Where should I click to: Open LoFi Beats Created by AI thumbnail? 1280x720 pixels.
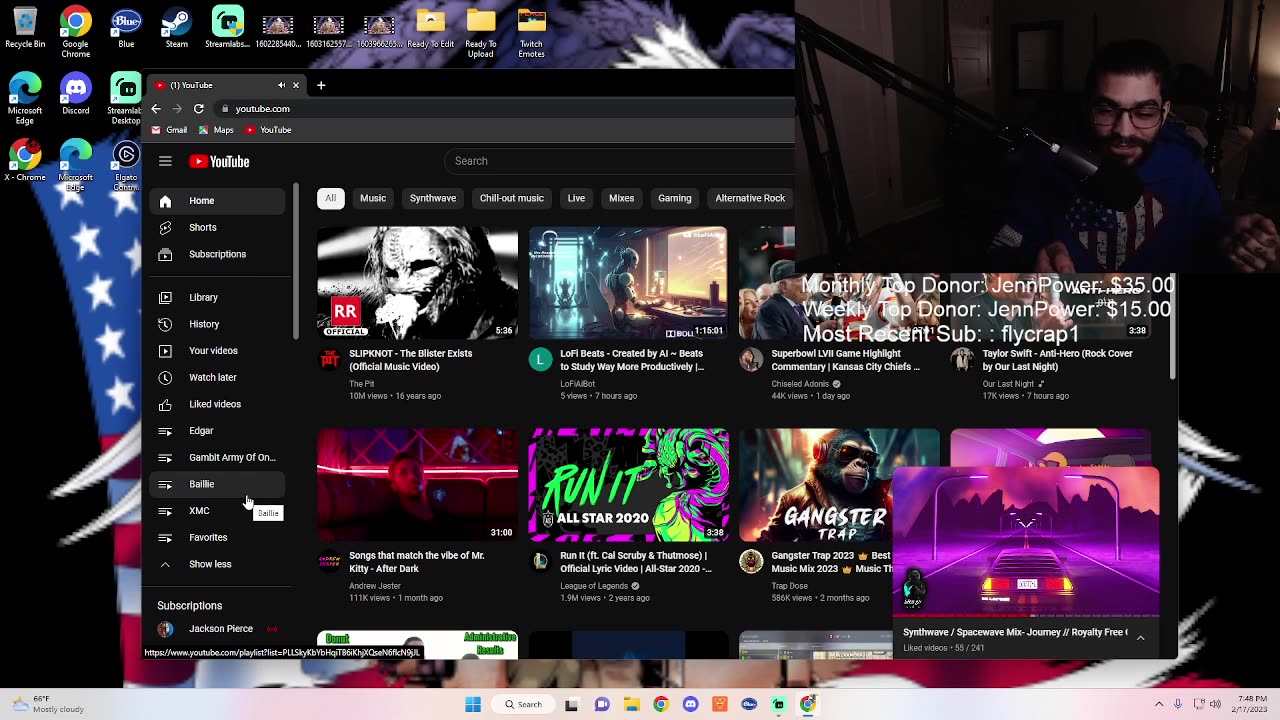click(x=628, y=283)
